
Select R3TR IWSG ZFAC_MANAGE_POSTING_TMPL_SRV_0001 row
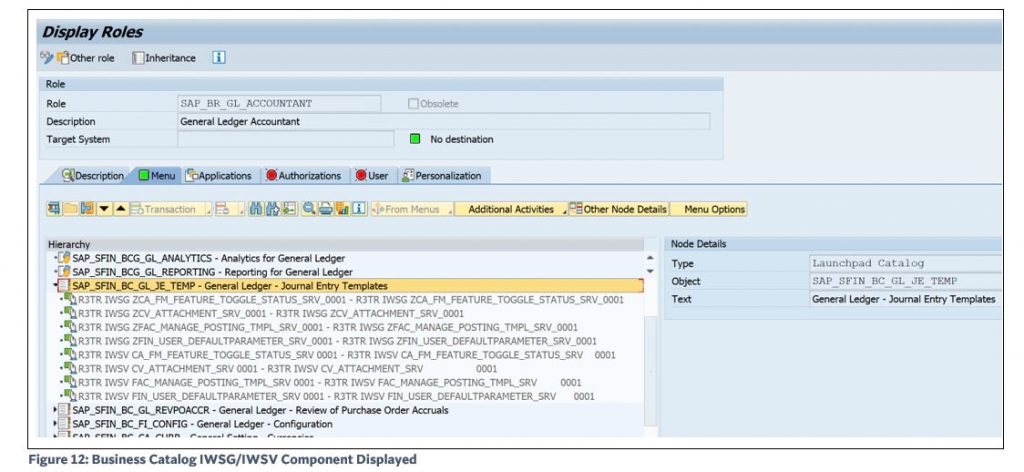click(328, 327)
